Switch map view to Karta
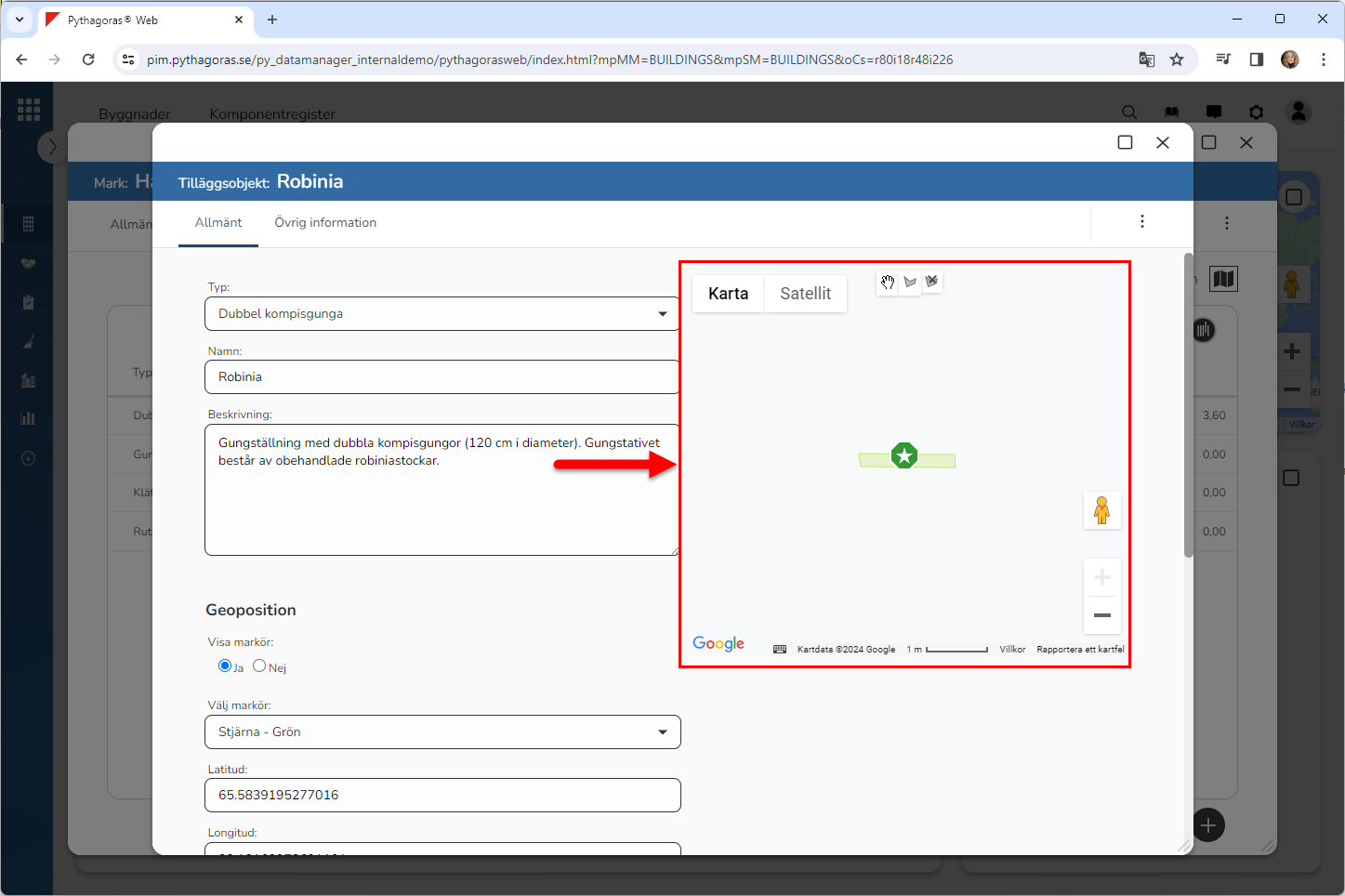Viewport: 1345px width, 896px height. [x=728, y=294]
